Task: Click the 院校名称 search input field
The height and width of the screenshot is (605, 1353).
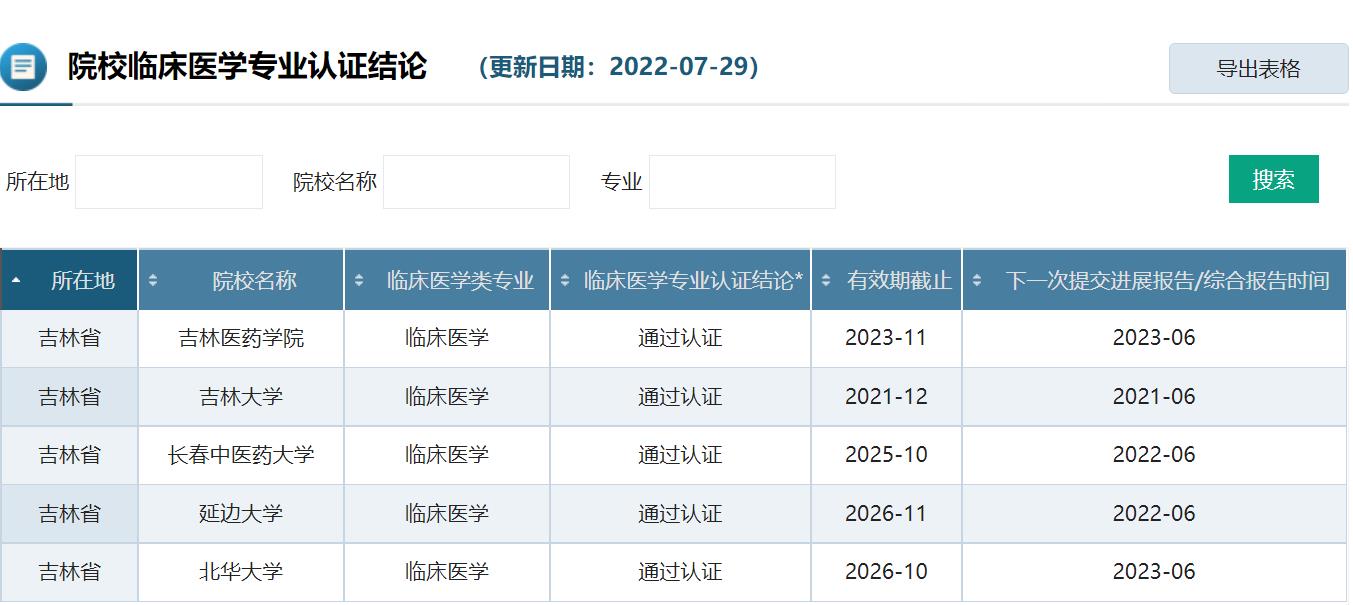Action: (x=476, y=181)
